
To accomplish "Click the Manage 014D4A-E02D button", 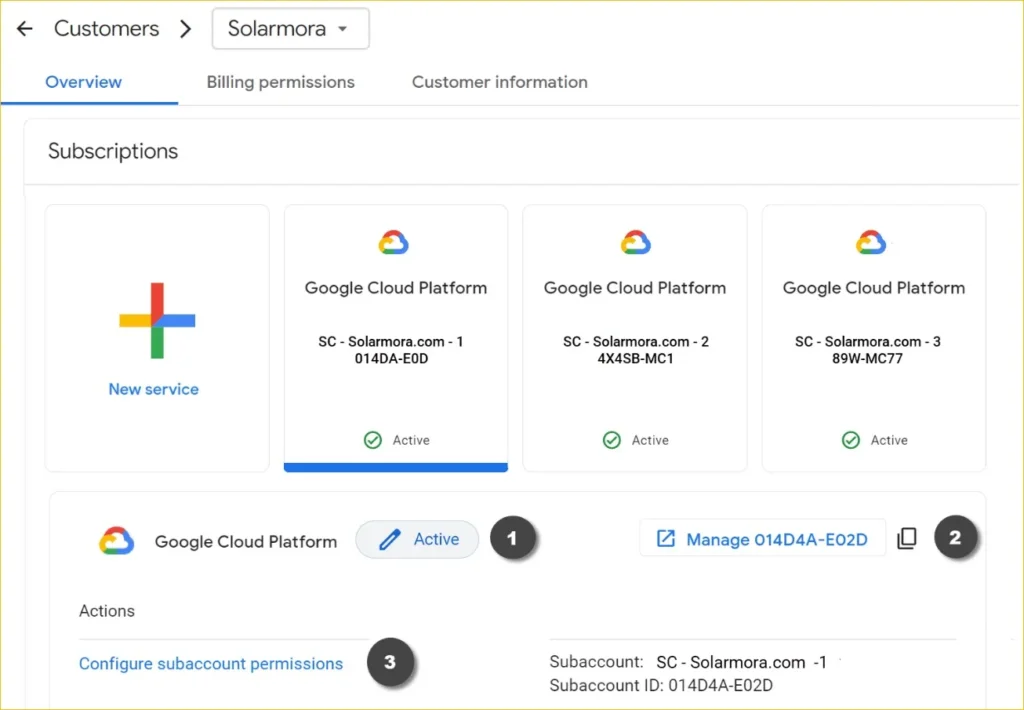I will (x=762, y=539).
